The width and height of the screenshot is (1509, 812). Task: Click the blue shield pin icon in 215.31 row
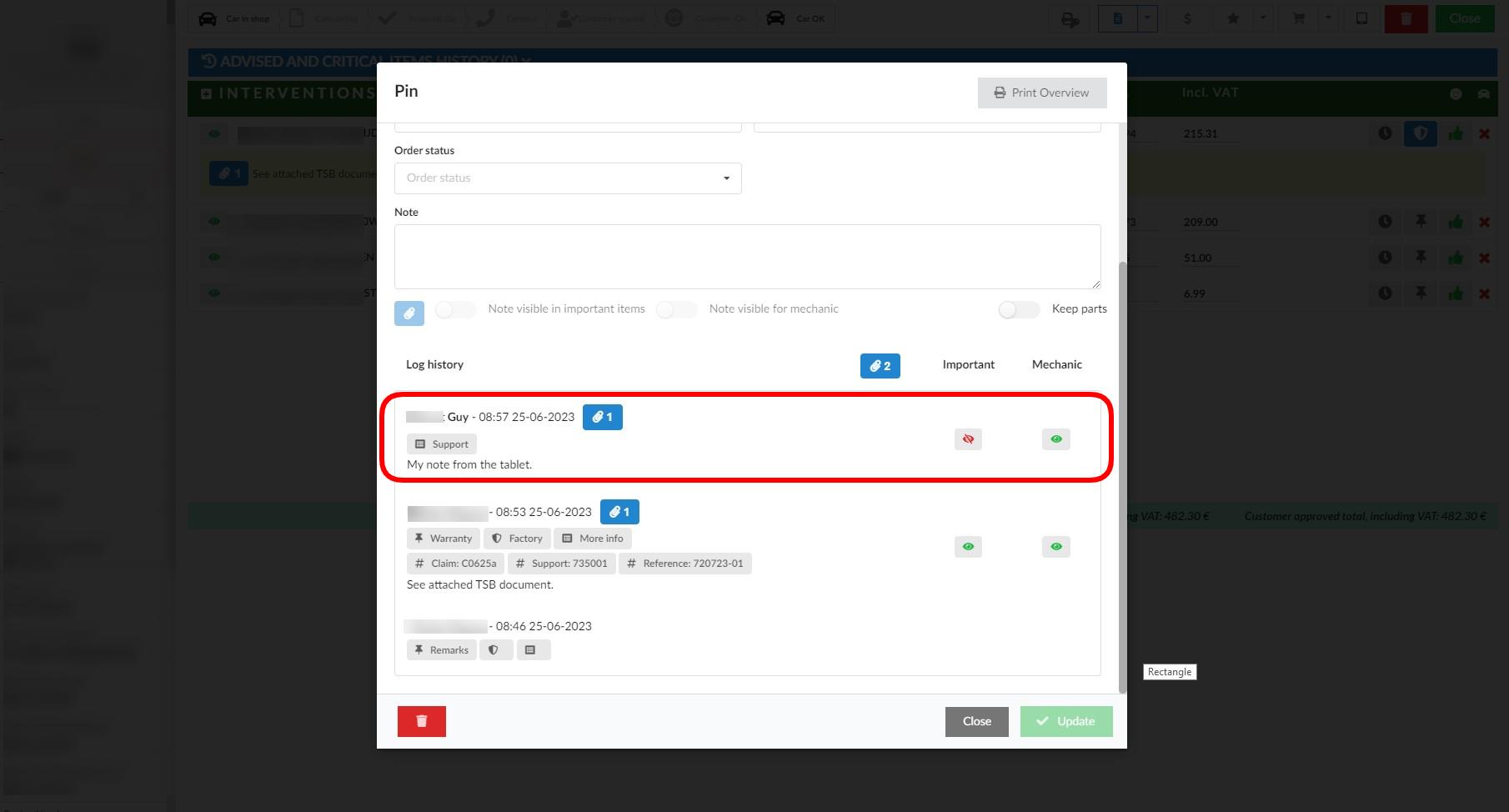pos(1421,133)
